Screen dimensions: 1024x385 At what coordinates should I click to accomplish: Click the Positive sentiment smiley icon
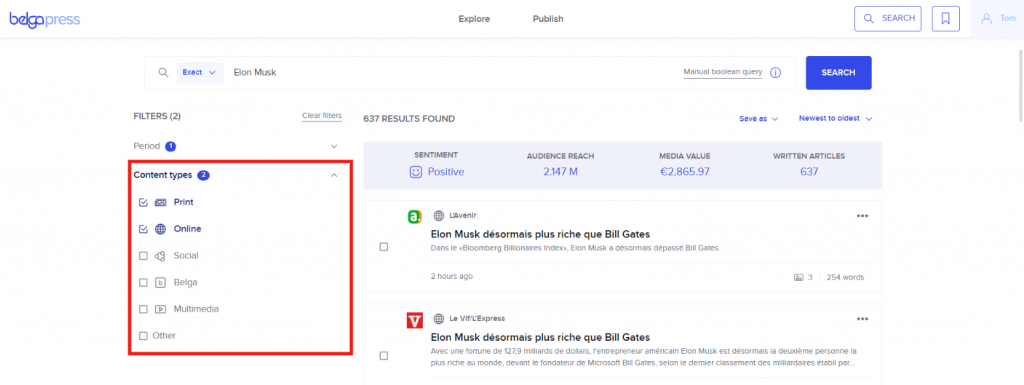415,172
